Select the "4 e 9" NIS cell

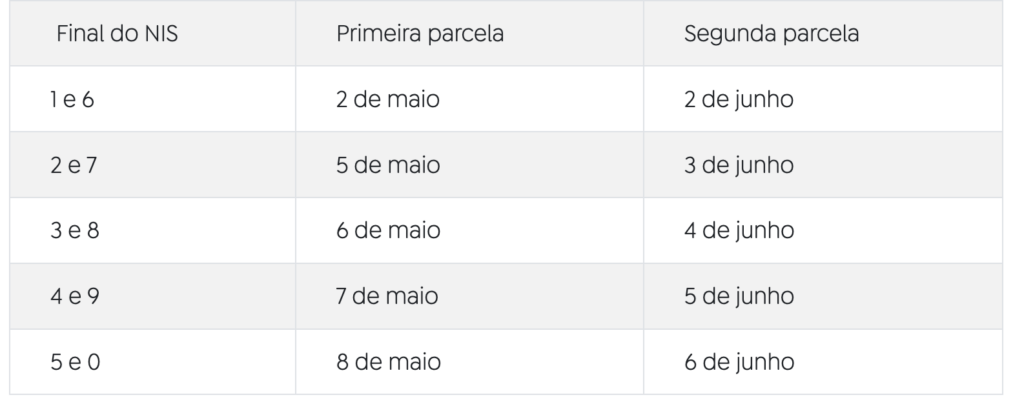(72, 297)
